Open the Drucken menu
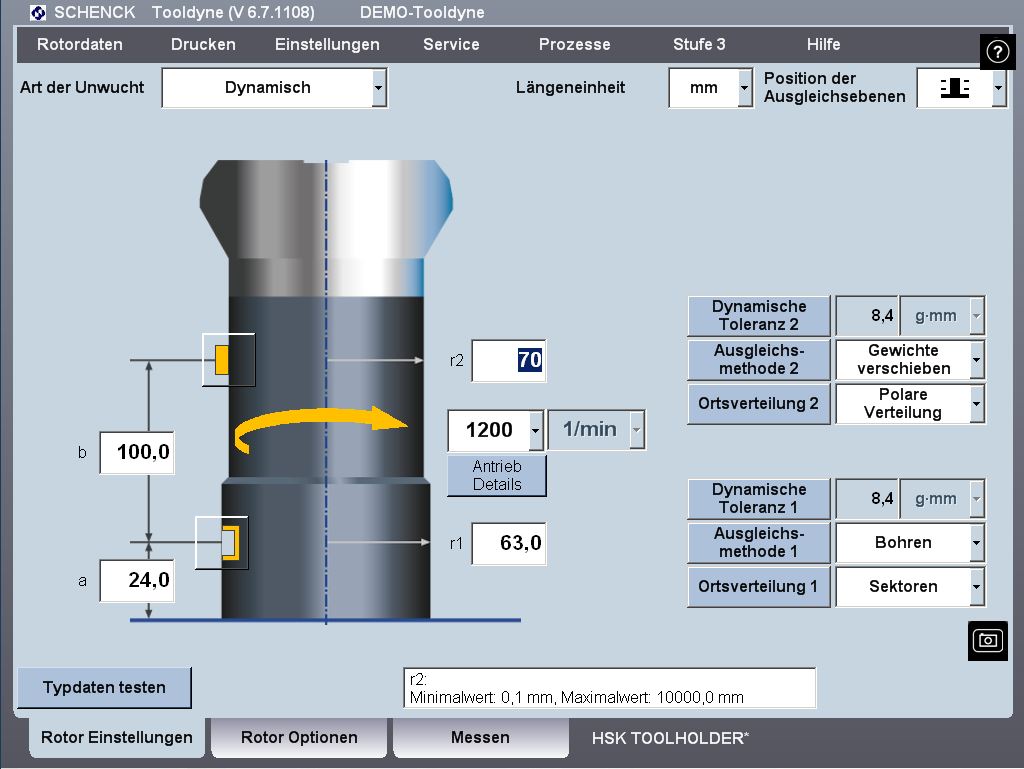Image resolution: width=1024 pixels, height=769 pixels. point(203,44)
